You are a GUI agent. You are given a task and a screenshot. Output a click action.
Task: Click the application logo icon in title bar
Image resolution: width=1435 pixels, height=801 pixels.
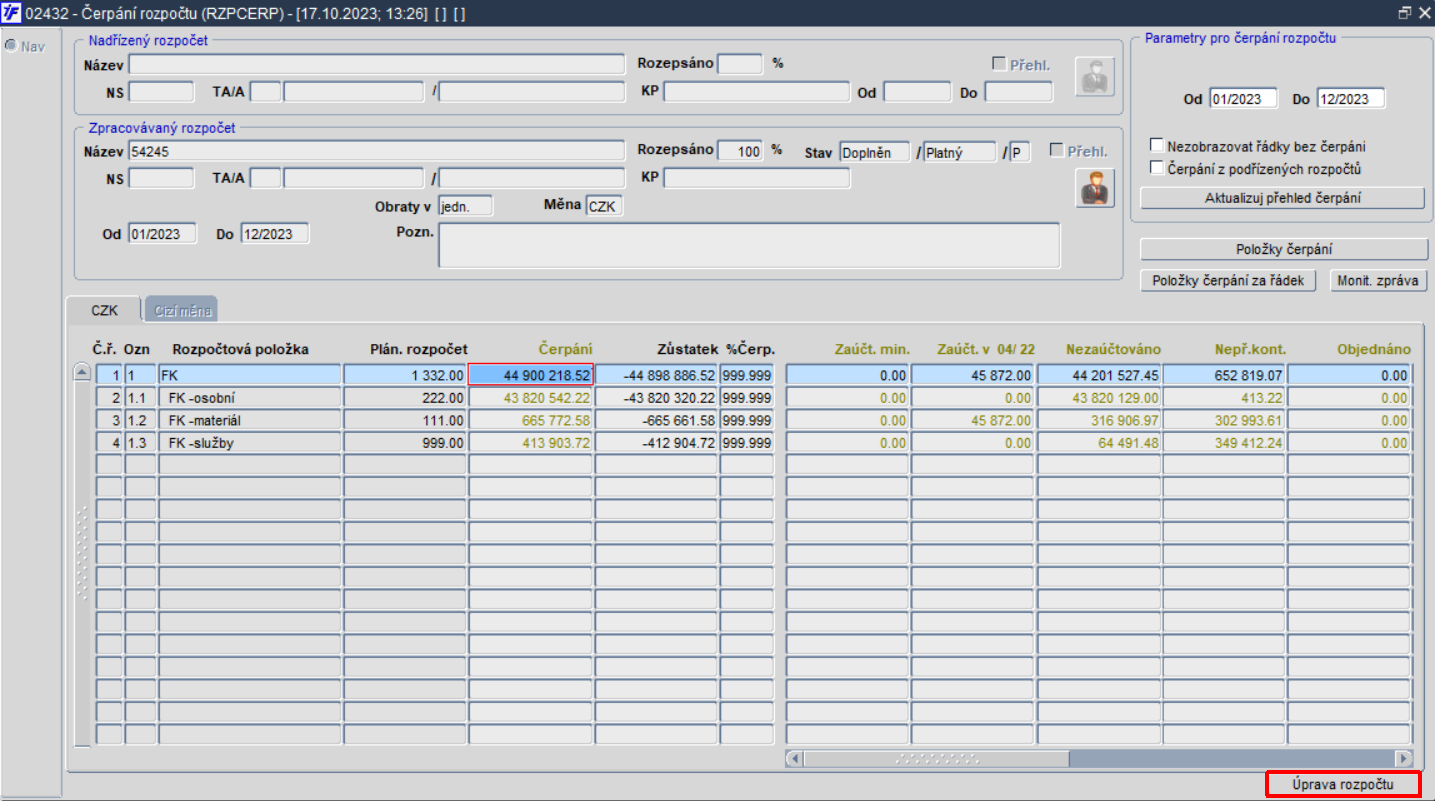tap(12, 13)
